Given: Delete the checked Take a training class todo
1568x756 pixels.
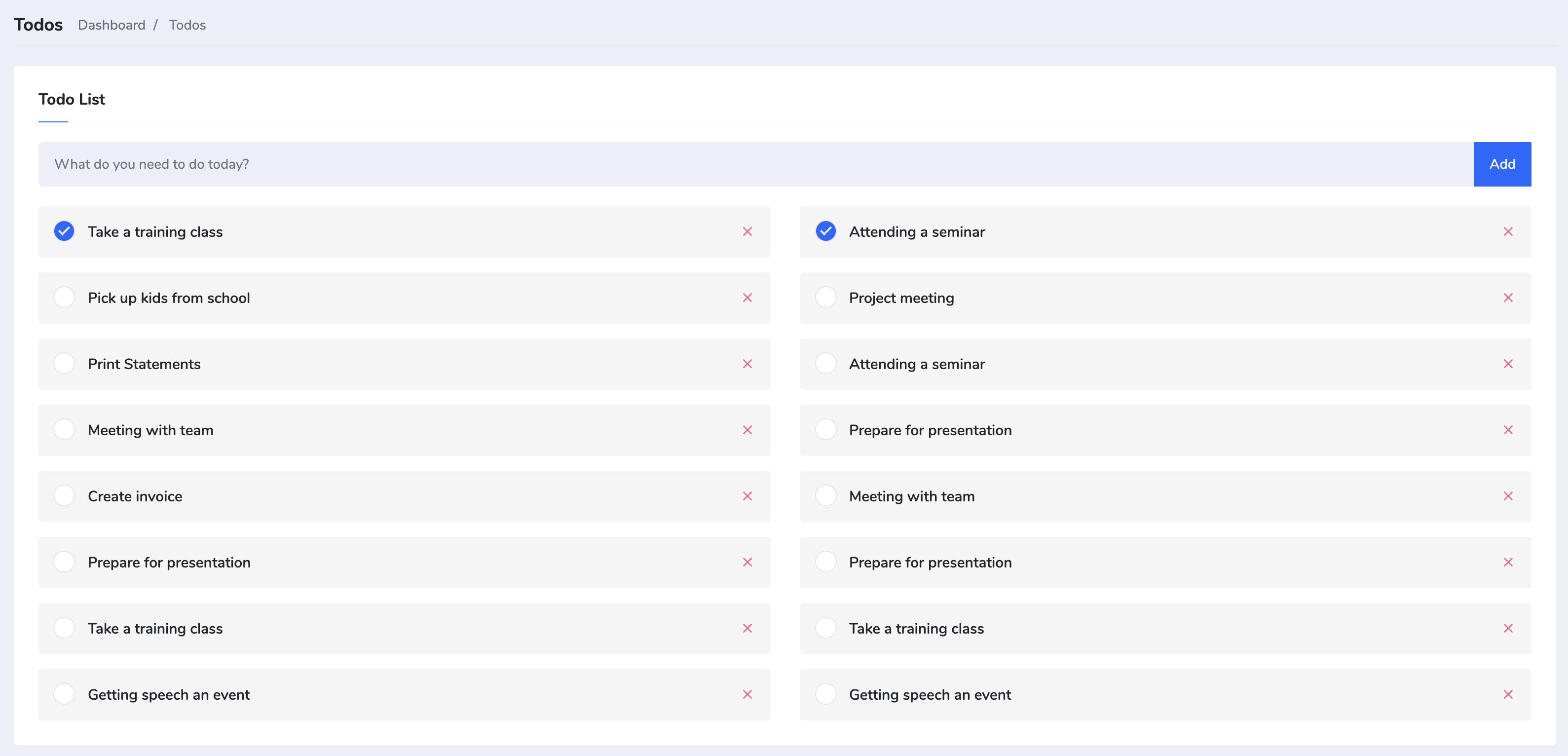Looking at the screenshot, I should pos(747,232).
